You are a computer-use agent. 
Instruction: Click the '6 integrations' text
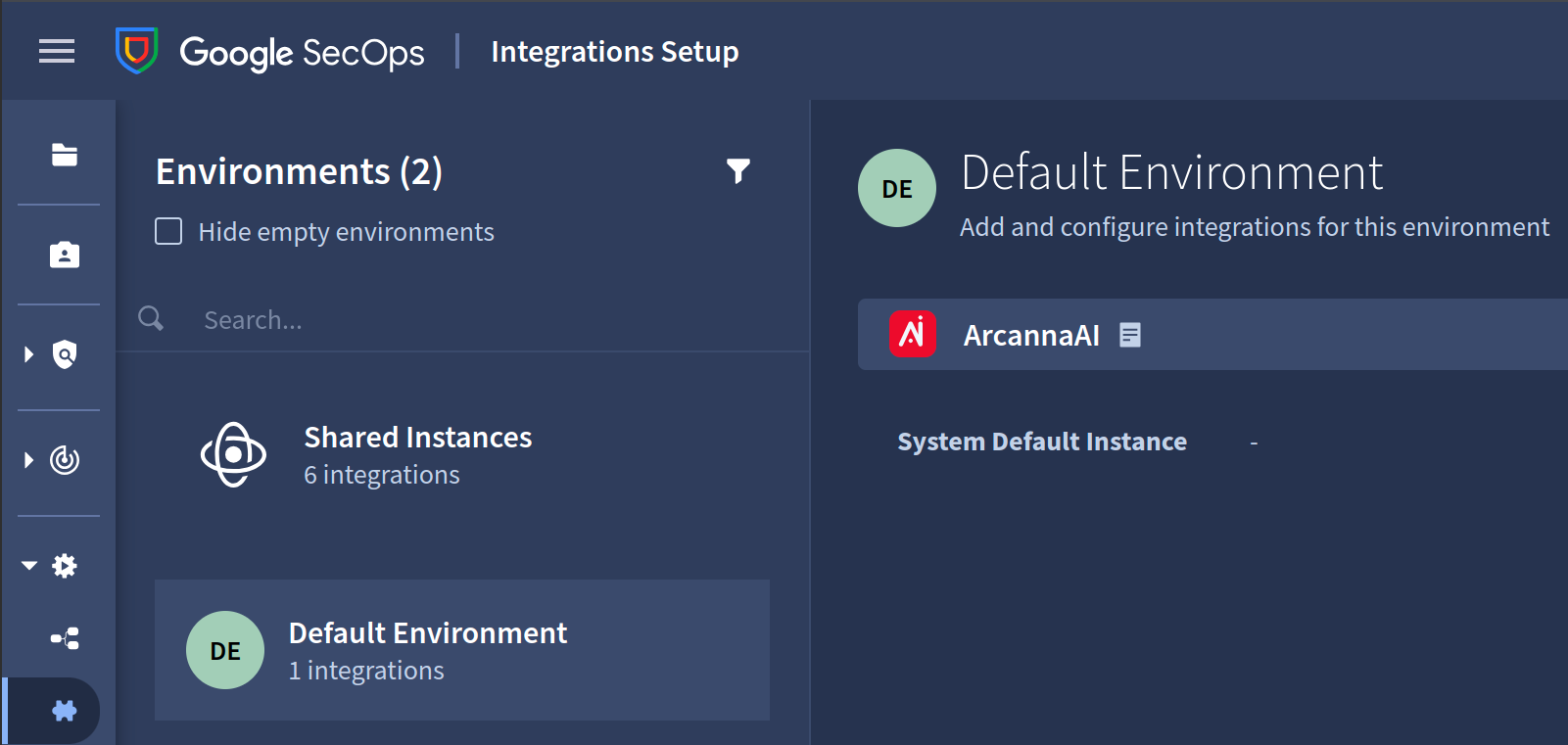pyautogui.click(x=382, y=475)
